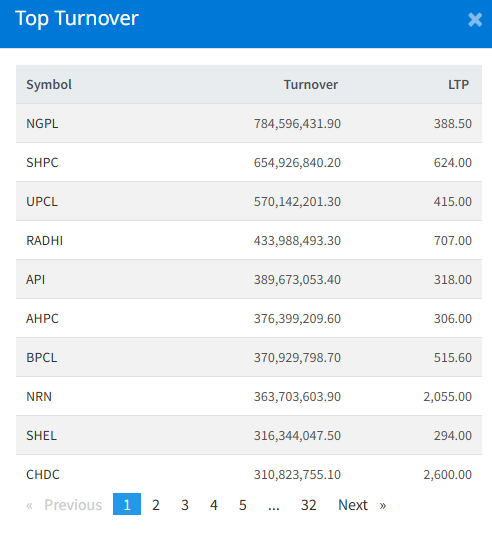Sort by the LTP column header

coord(458,84)
